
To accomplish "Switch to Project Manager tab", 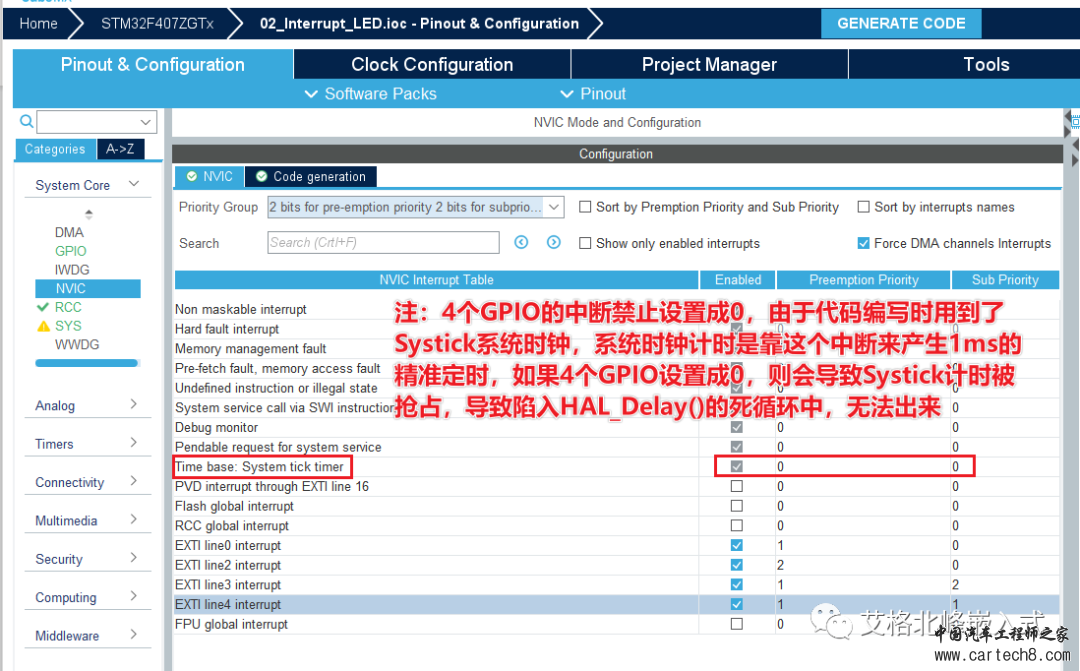I will click(709, 65).
